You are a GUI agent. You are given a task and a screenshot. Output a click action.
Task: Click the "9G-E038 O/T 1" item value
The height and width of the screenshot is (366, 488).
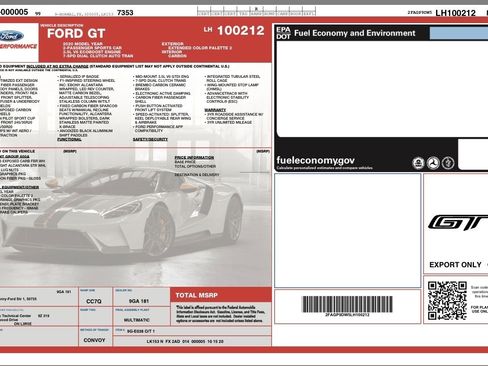(141, 331)
